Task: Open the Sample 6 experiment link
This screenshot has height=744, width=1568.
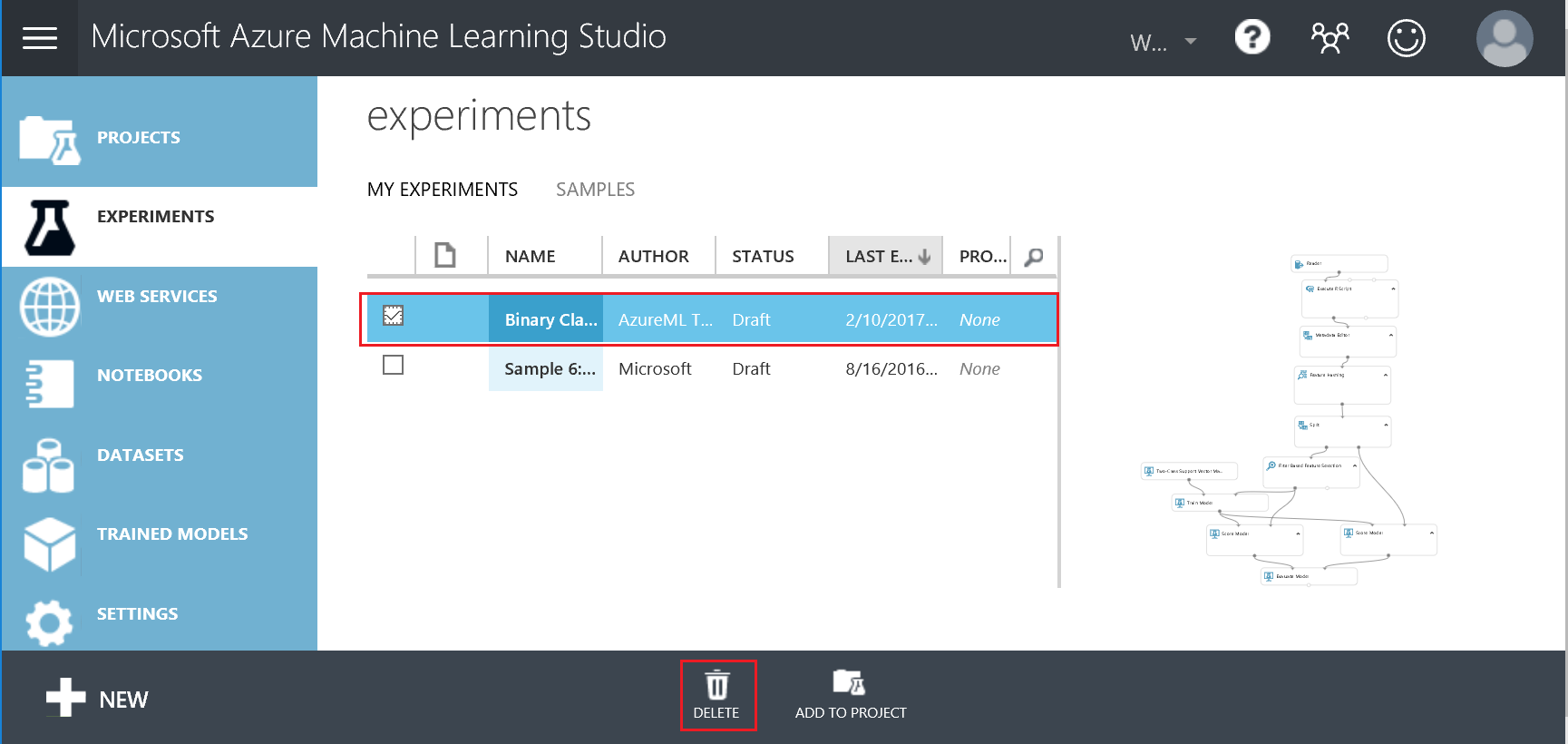Action: point(550,369)
